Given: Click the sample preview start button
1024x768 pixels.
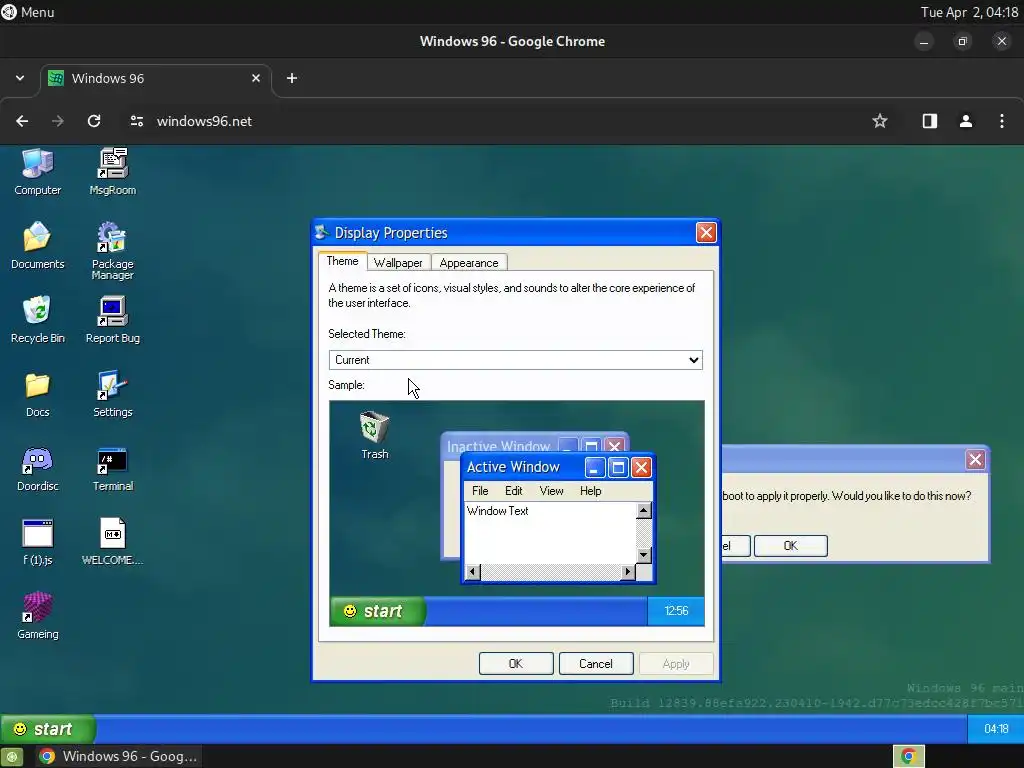Looking at the screenshot, I should point(377,611).
